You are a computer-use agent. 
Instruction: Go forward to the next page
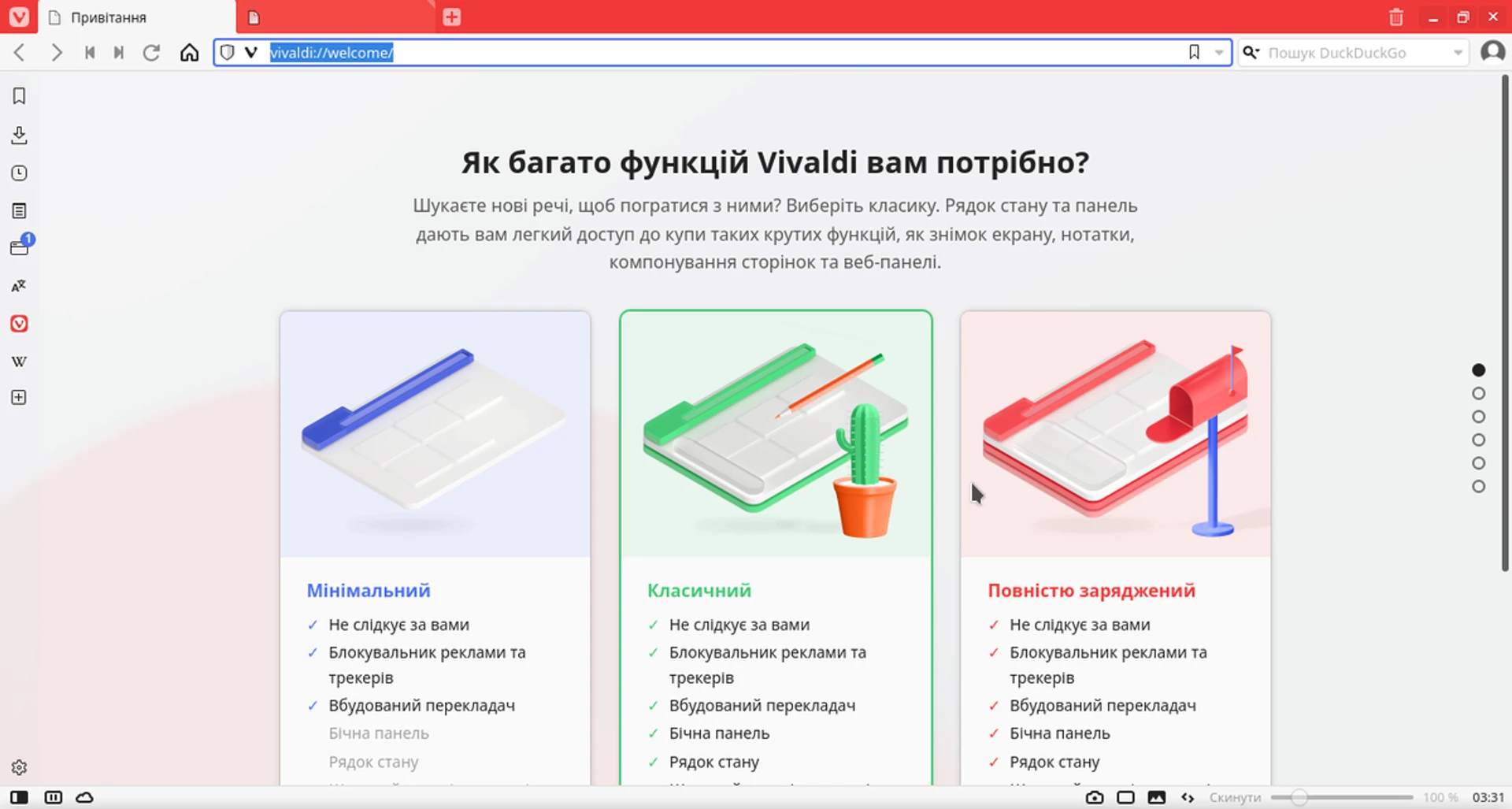pyautogui.click(x=56, y=53)
